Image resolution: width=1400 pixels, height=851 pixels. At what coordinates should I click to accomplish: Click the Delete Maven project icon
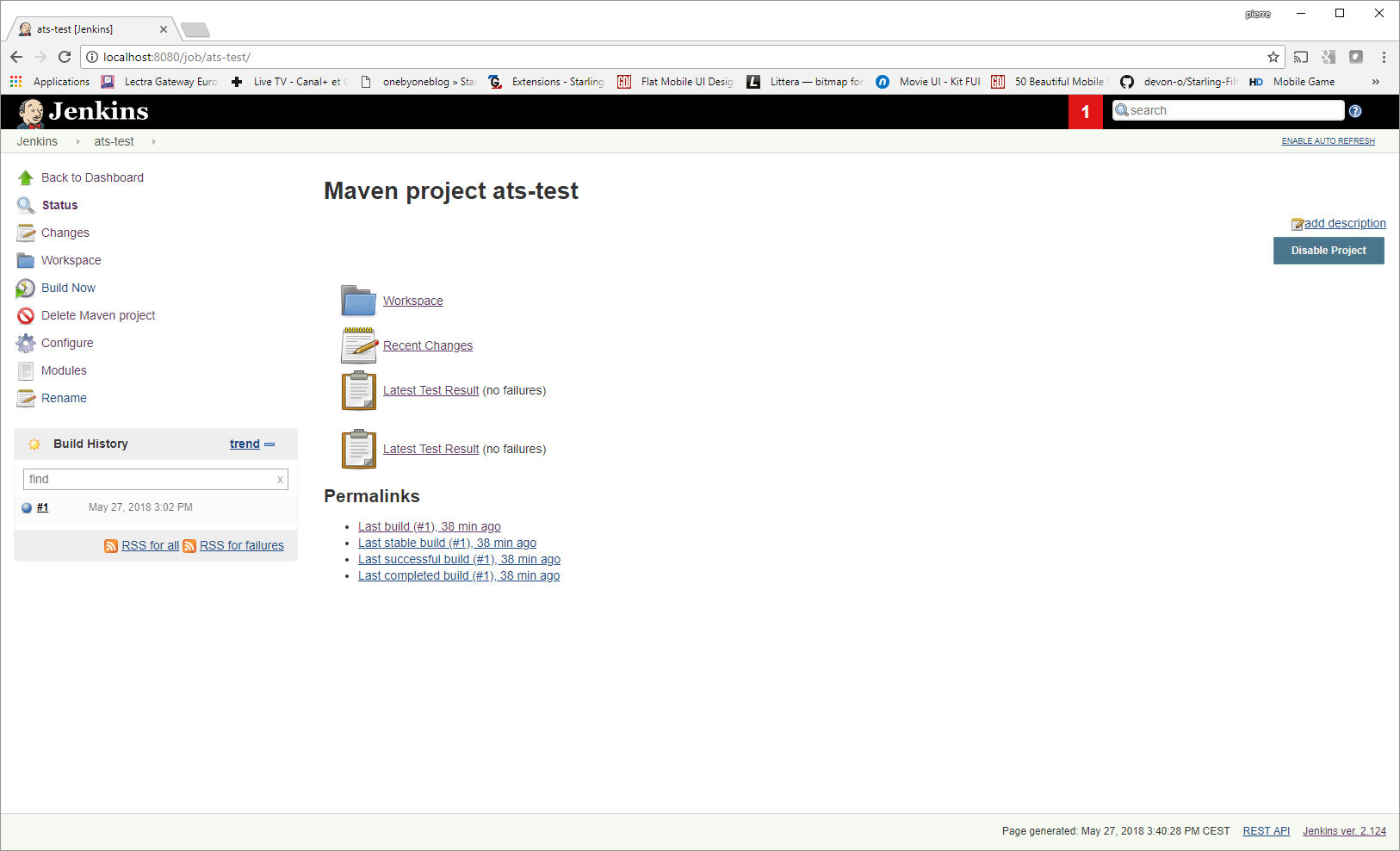[26, 315]
